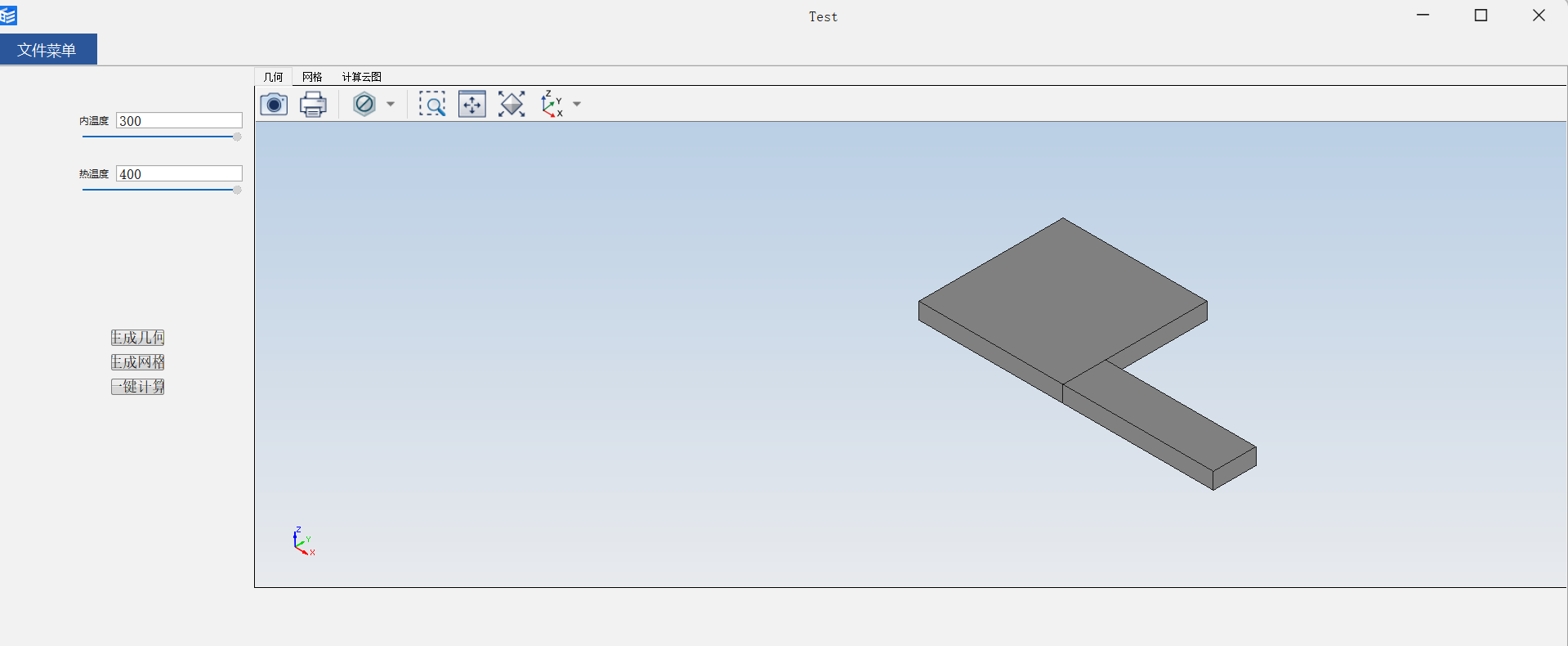Select the pan view tool
The image size is (1568, 646).
pos(472,104)
